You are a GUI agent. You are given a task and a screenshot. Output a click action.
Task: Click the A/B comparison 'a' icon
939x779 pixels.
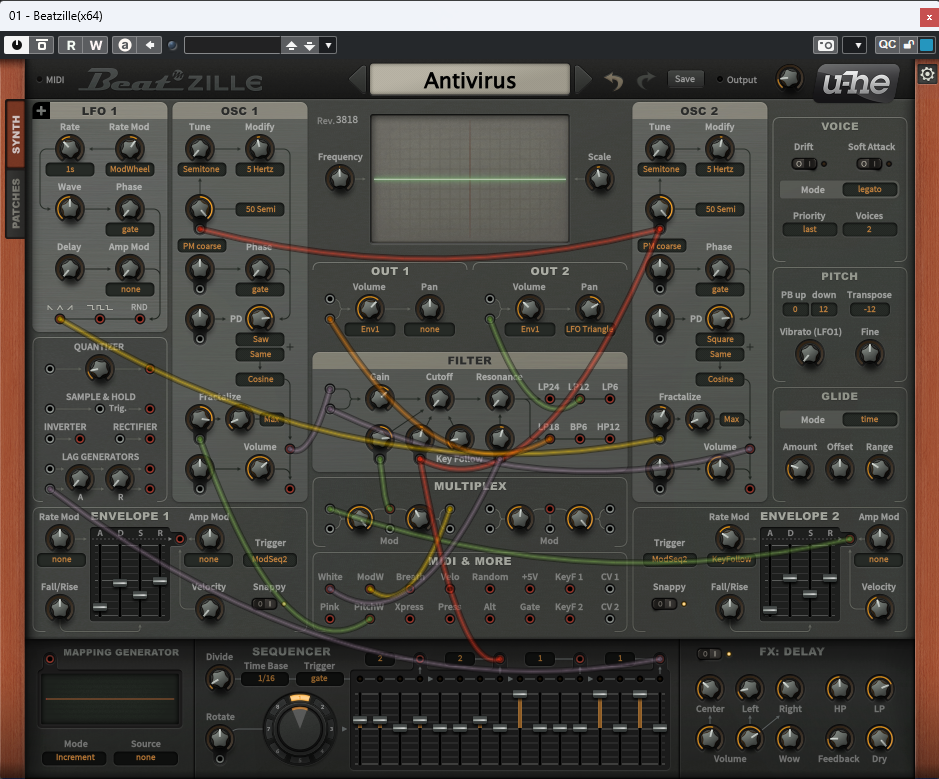pyautogui.click(x=125, y=45)
